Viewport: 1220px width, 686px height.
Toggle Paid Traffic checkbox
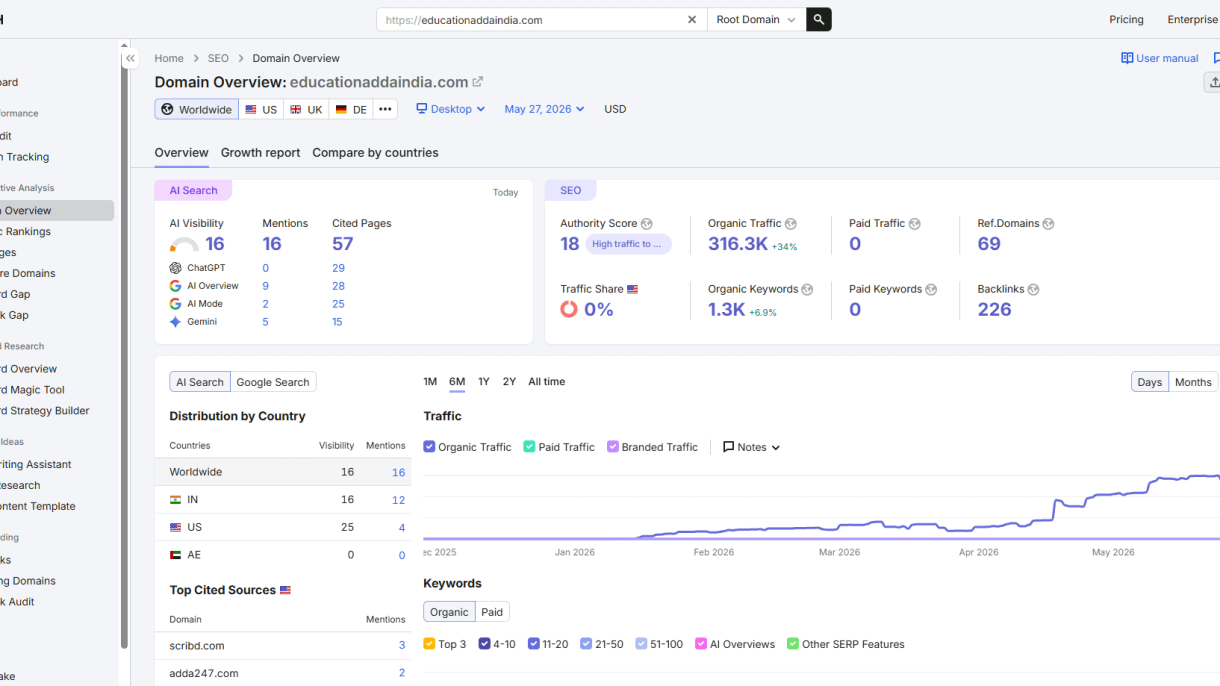click(529, 447)
